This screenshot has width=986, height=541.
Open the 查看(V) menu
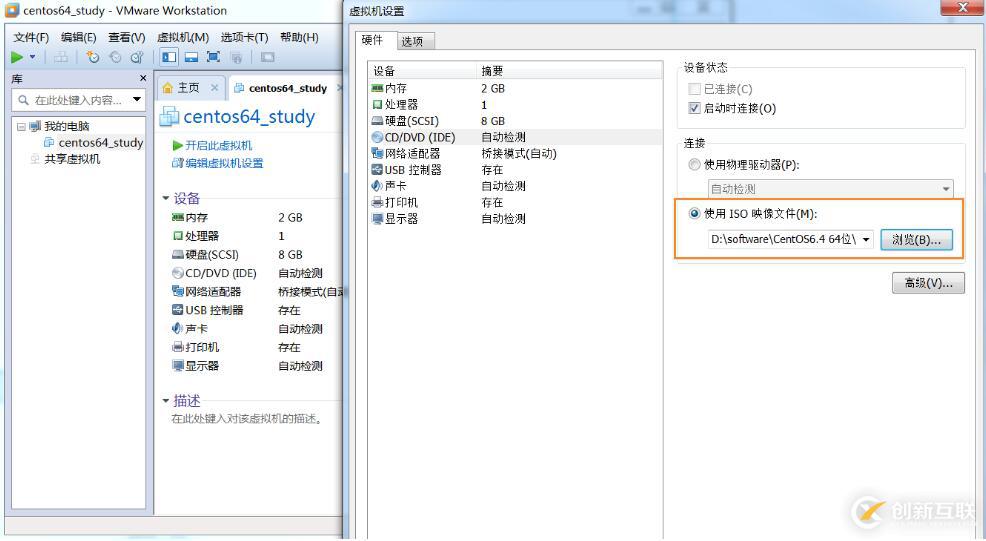[x=126, y=38]
